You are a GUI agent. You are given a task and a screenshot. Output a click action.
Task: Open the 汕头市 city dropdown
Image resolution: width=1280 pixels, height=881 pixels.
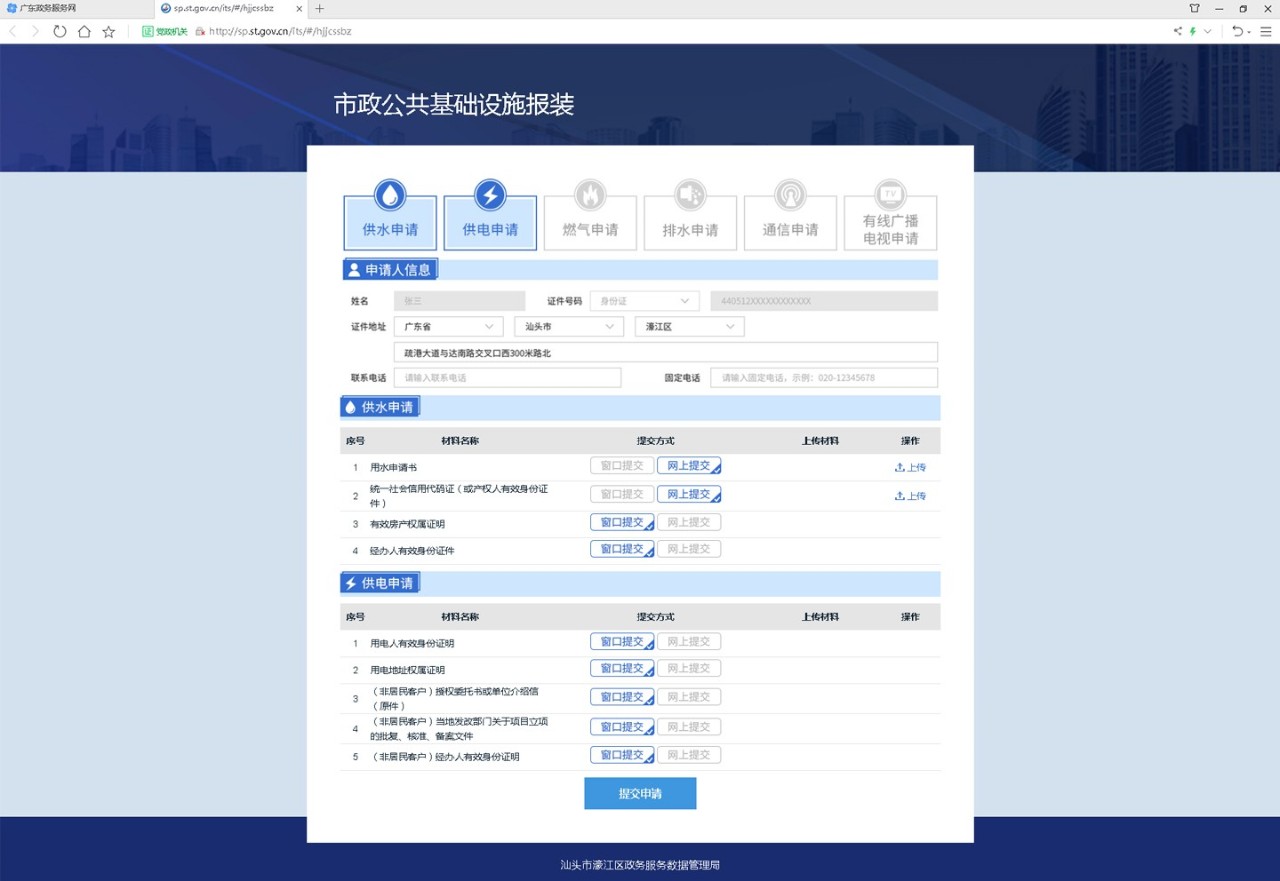point(569,327)
